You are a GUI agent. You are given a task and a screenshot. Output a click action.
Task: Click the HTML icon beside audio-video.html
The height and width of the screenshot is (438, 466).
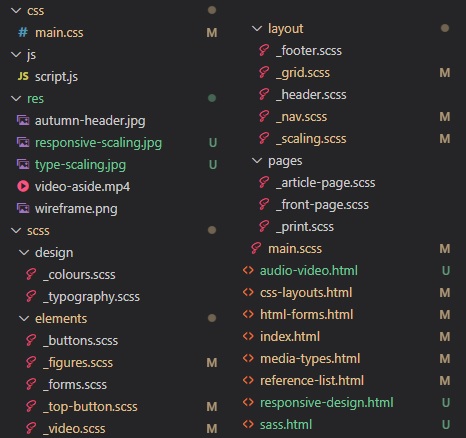click(x=248, y=270)
